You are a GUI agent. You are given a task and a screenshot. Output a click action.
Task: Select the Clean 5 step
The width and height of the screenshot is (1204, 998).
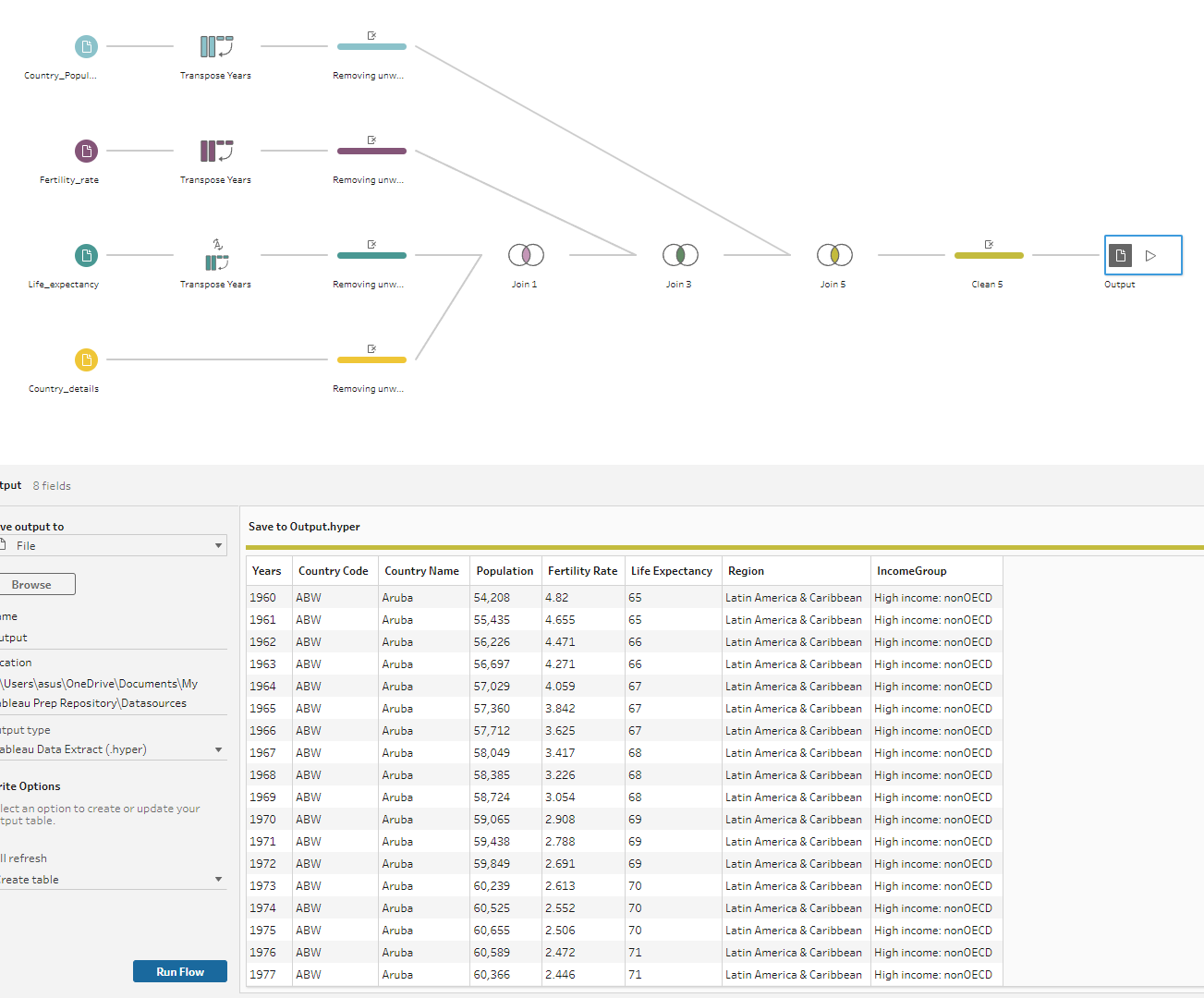pos(989,255)
